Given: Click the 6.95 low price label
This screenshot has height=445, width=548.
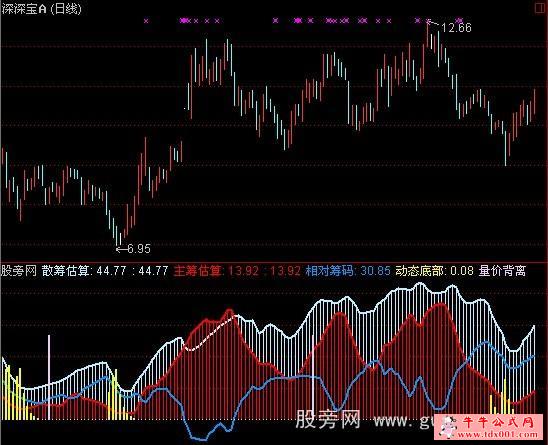Looking at the screenshot, I should coord(139,249).
